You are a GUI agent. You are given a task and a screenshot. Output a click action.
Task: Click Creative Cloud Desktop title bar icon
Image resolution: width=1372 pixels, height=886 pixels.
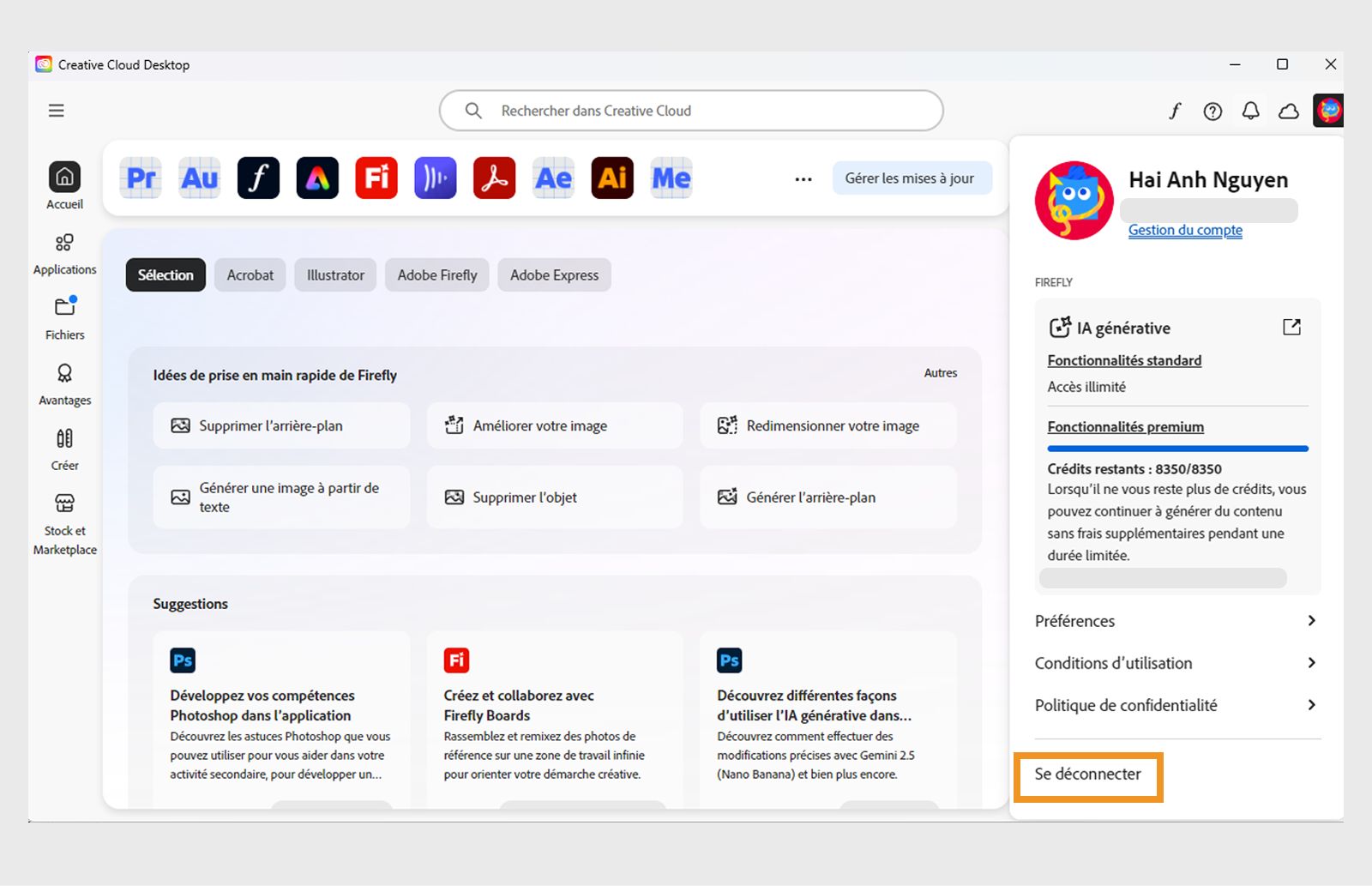coord(43,64)
